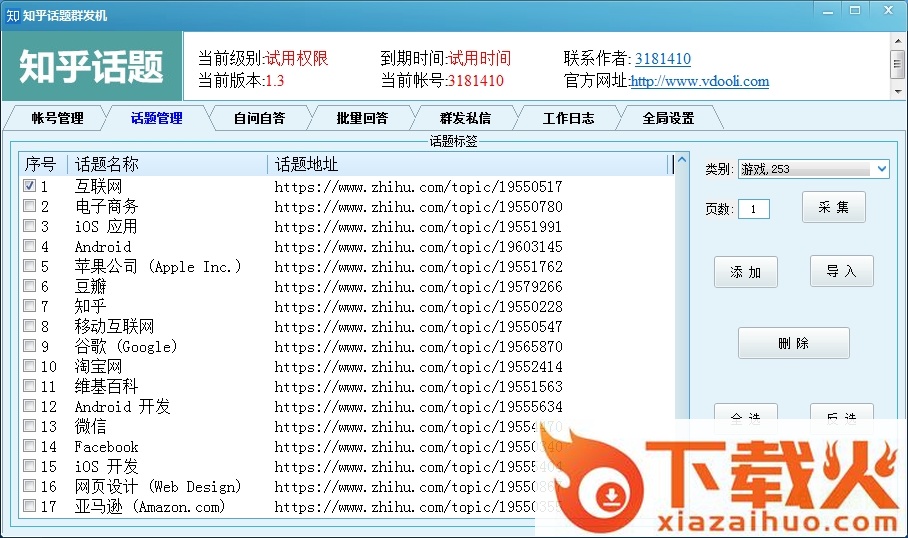This screenshot has width=908, height=538.
Task: Enable the checkbox for row 4 Android
Action: pos(30,246)
